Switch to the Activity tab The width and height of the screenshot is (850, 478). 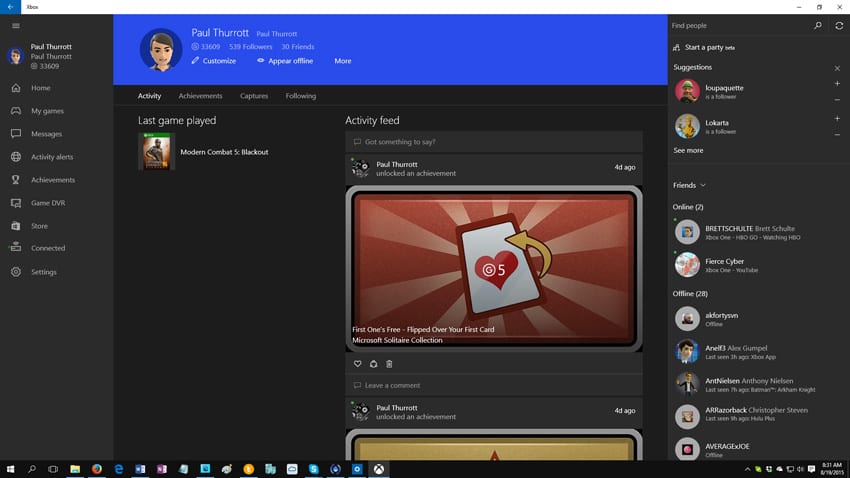149,96
